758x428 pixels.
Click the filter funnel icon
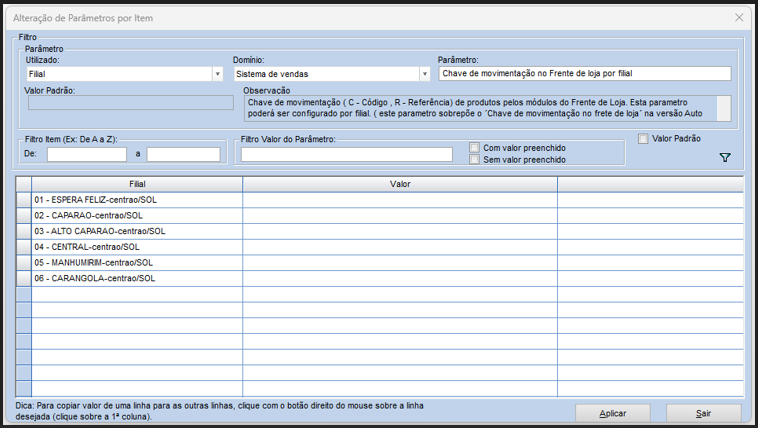point(726,158)
